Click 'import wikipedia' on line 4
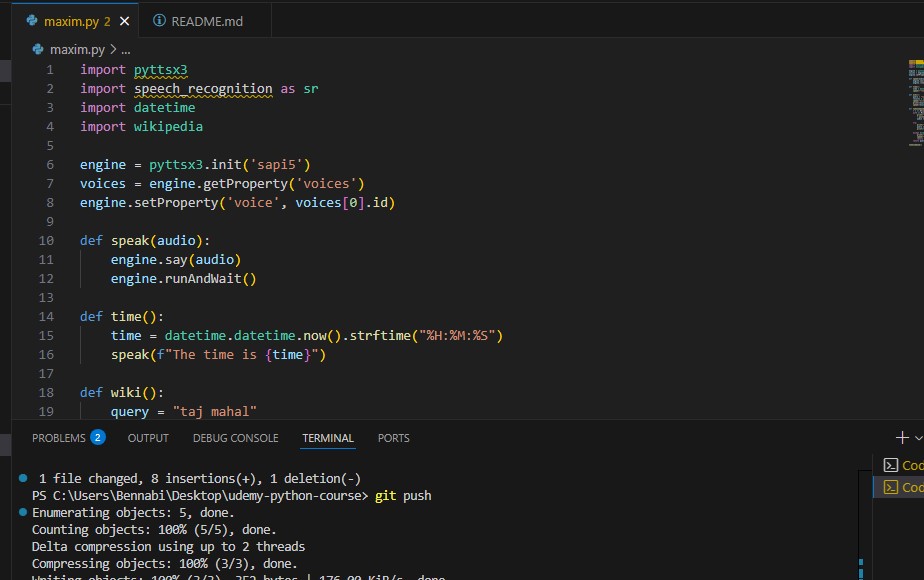Screen dimensions: 924x580 [141, 126]
